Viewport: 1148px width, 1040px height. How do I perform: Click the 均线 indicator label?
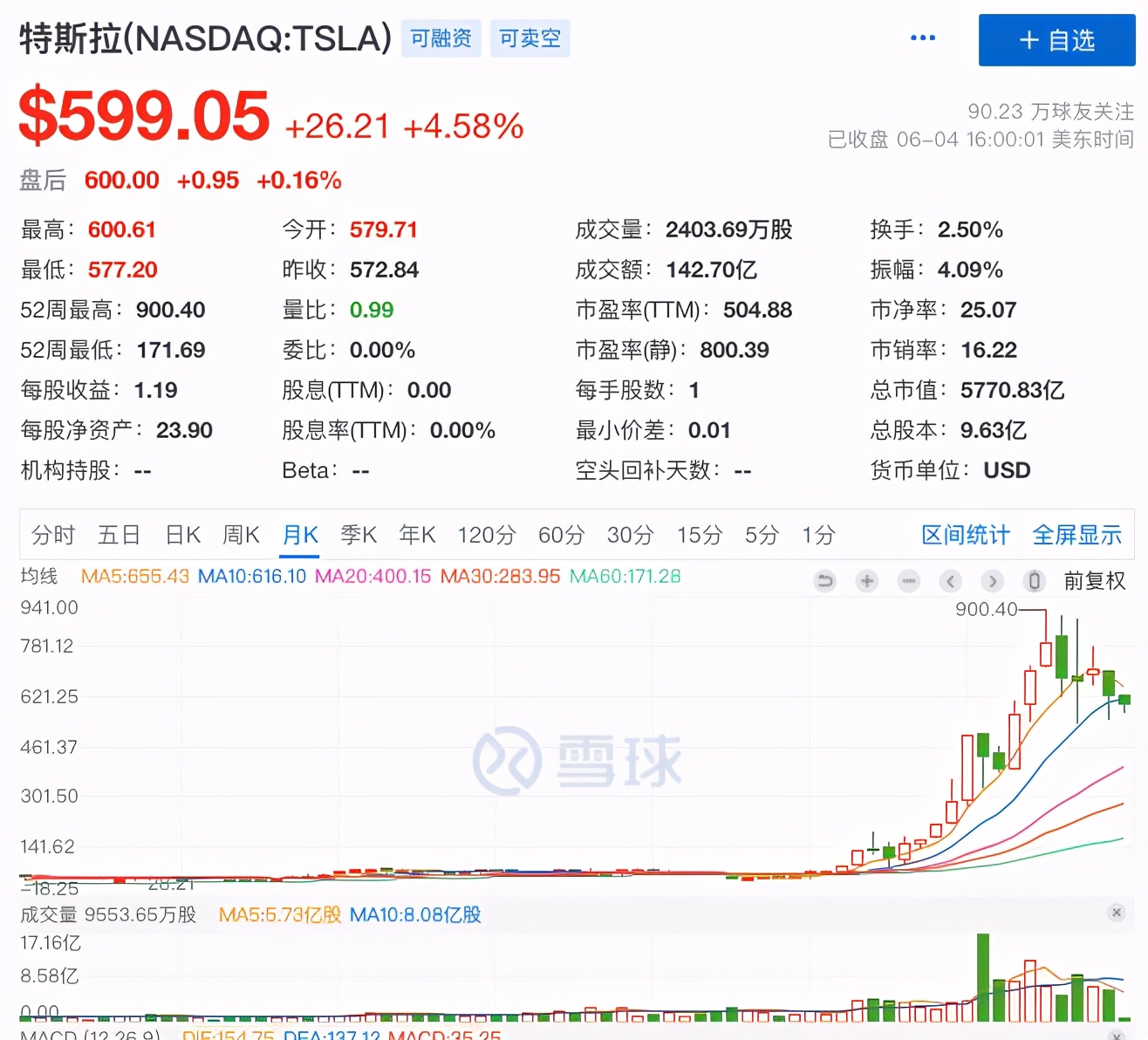(39, 576)
